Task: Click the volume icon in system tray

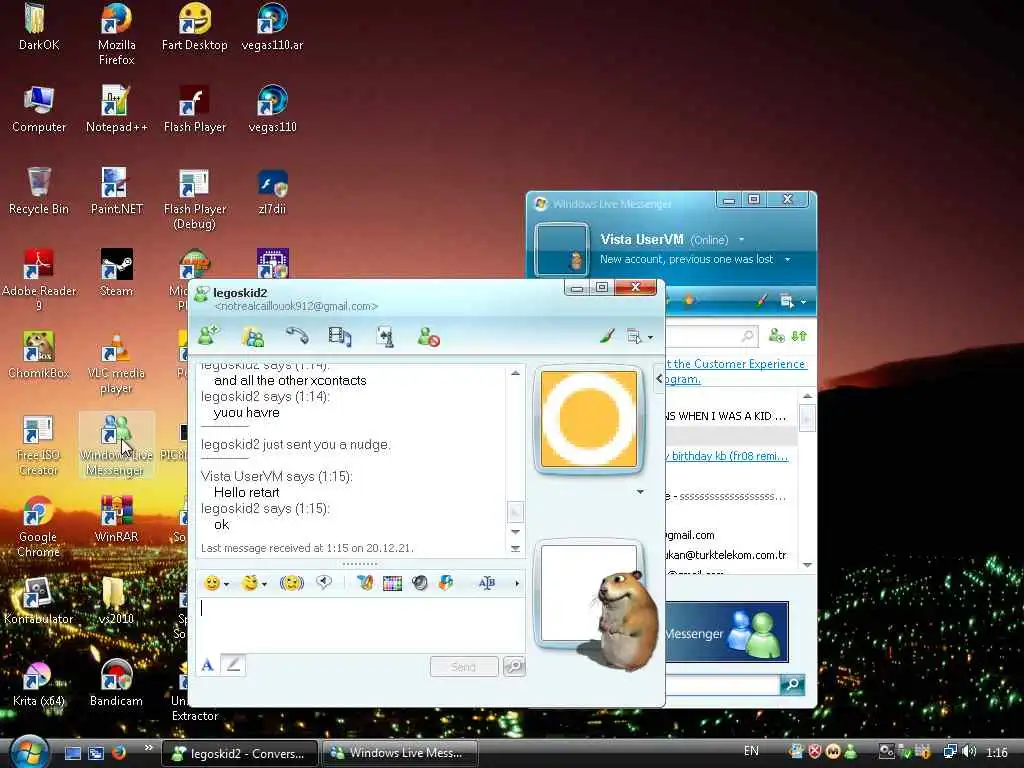Action: [x=969, y=752]
